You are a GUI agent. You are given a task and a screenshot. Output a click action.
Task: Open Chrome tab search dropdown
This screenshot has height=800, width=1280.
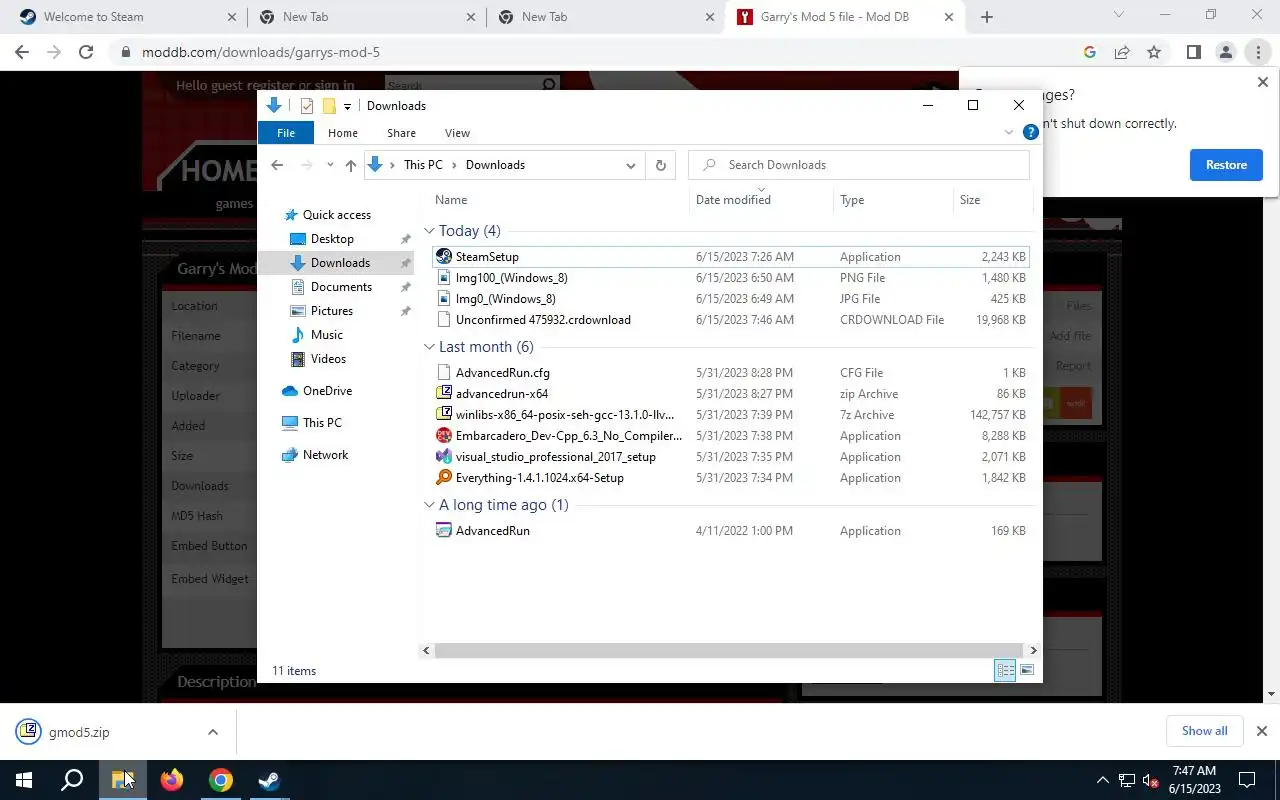1119,16
